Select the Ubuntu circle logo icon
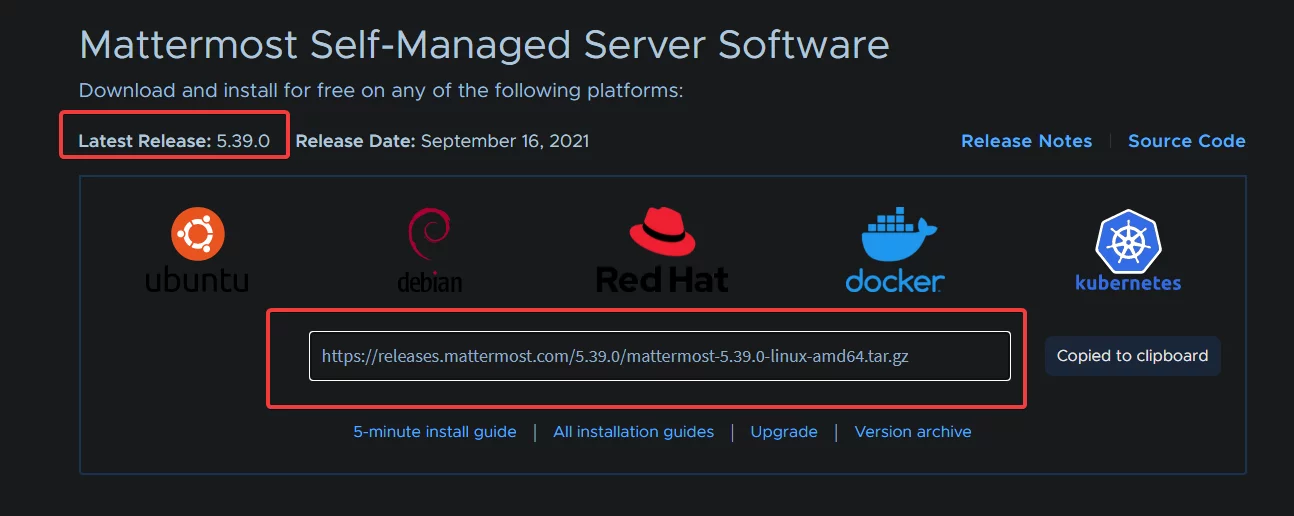 [197, 235]
